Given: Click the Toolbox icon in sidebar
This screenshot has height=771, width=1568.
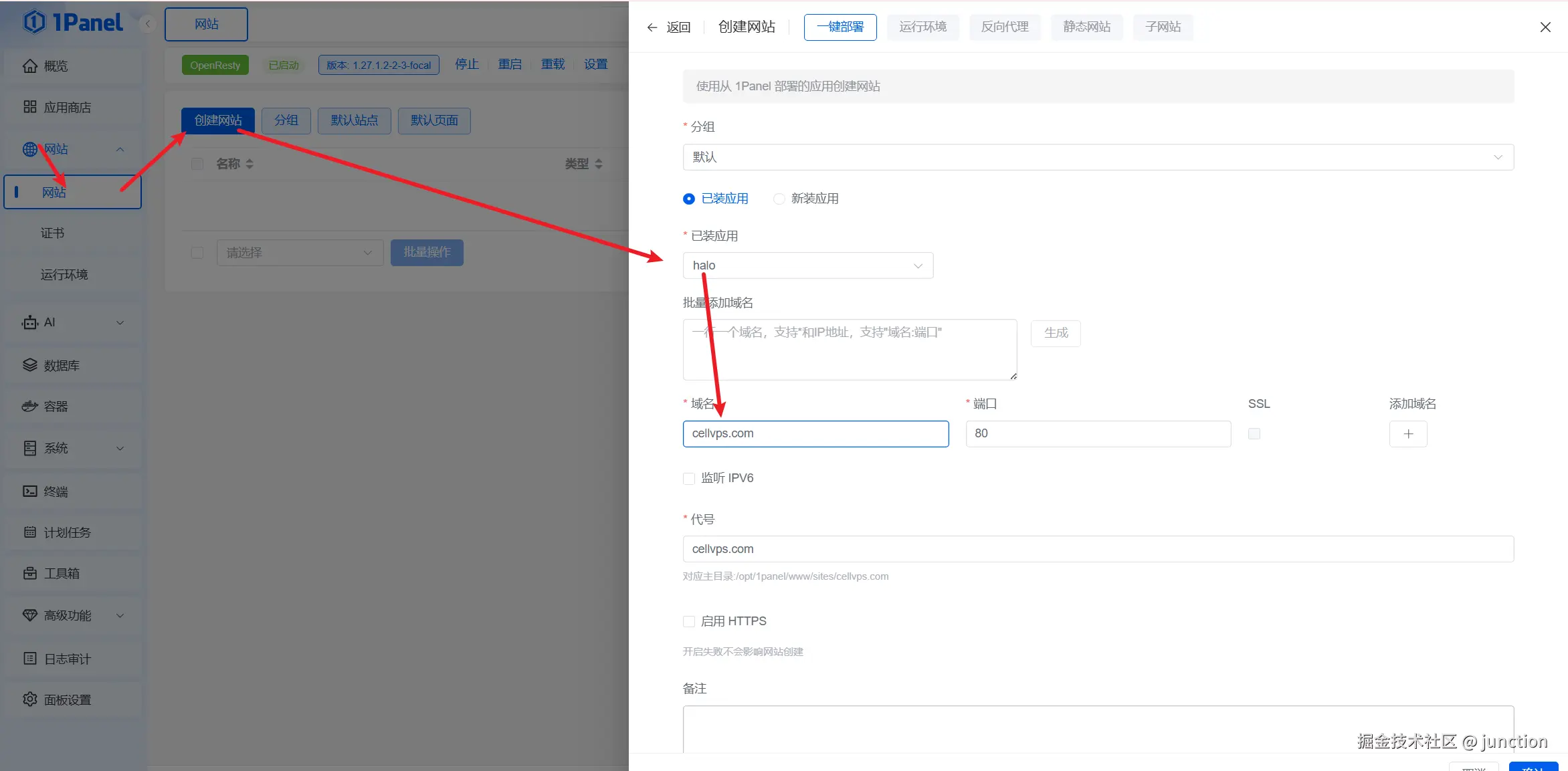Looking at the screenshot, I should [x=30, y=574].
